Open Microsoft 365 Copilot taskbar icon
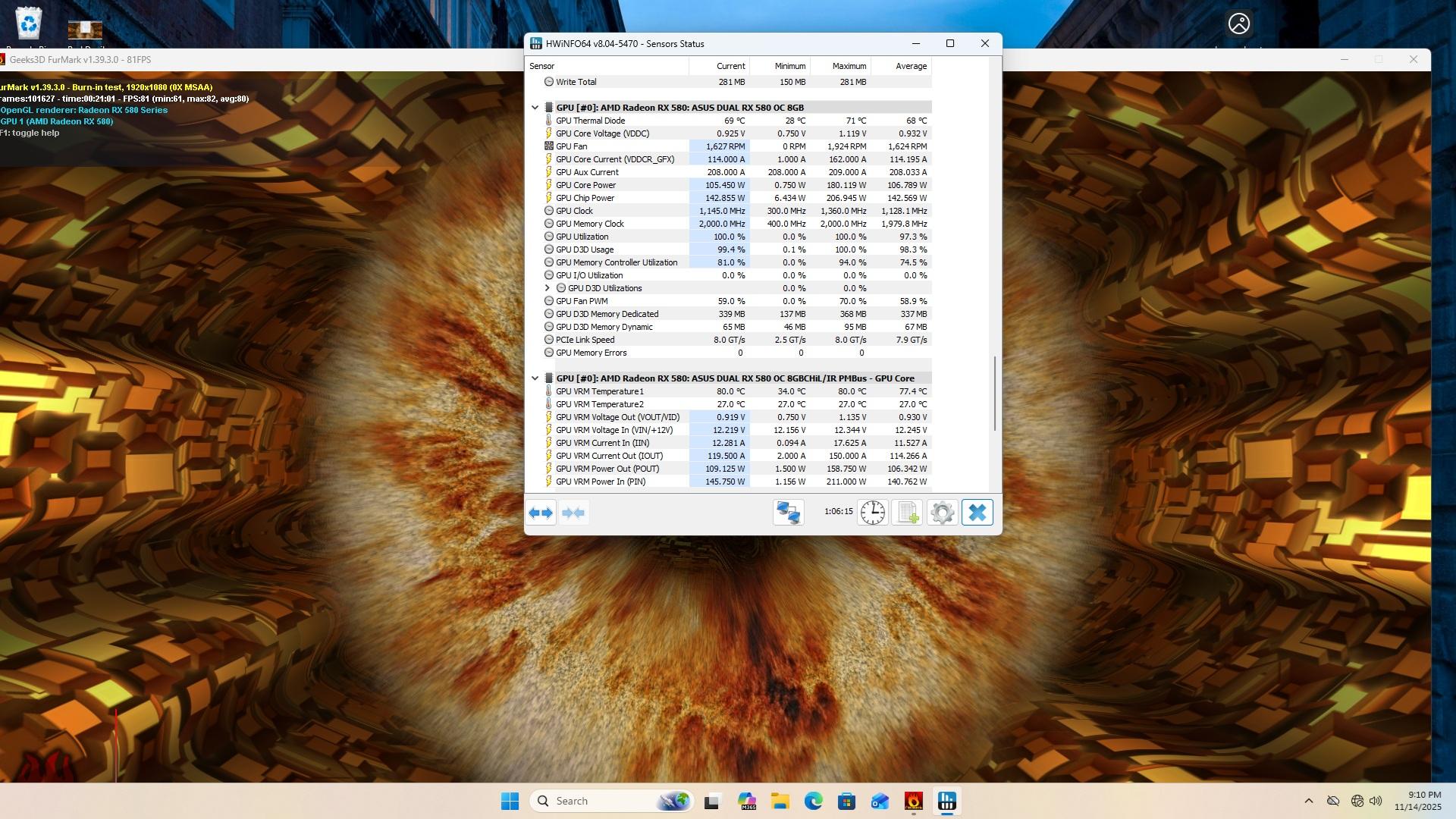The width and height of the screenshot is (1456, 819). (747, 801)
